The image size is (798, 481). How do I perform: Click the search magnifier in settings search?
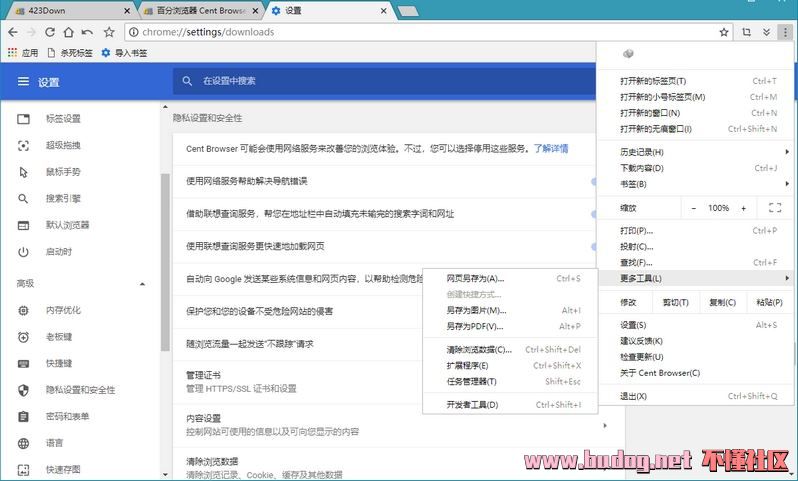tap(187, 81)
